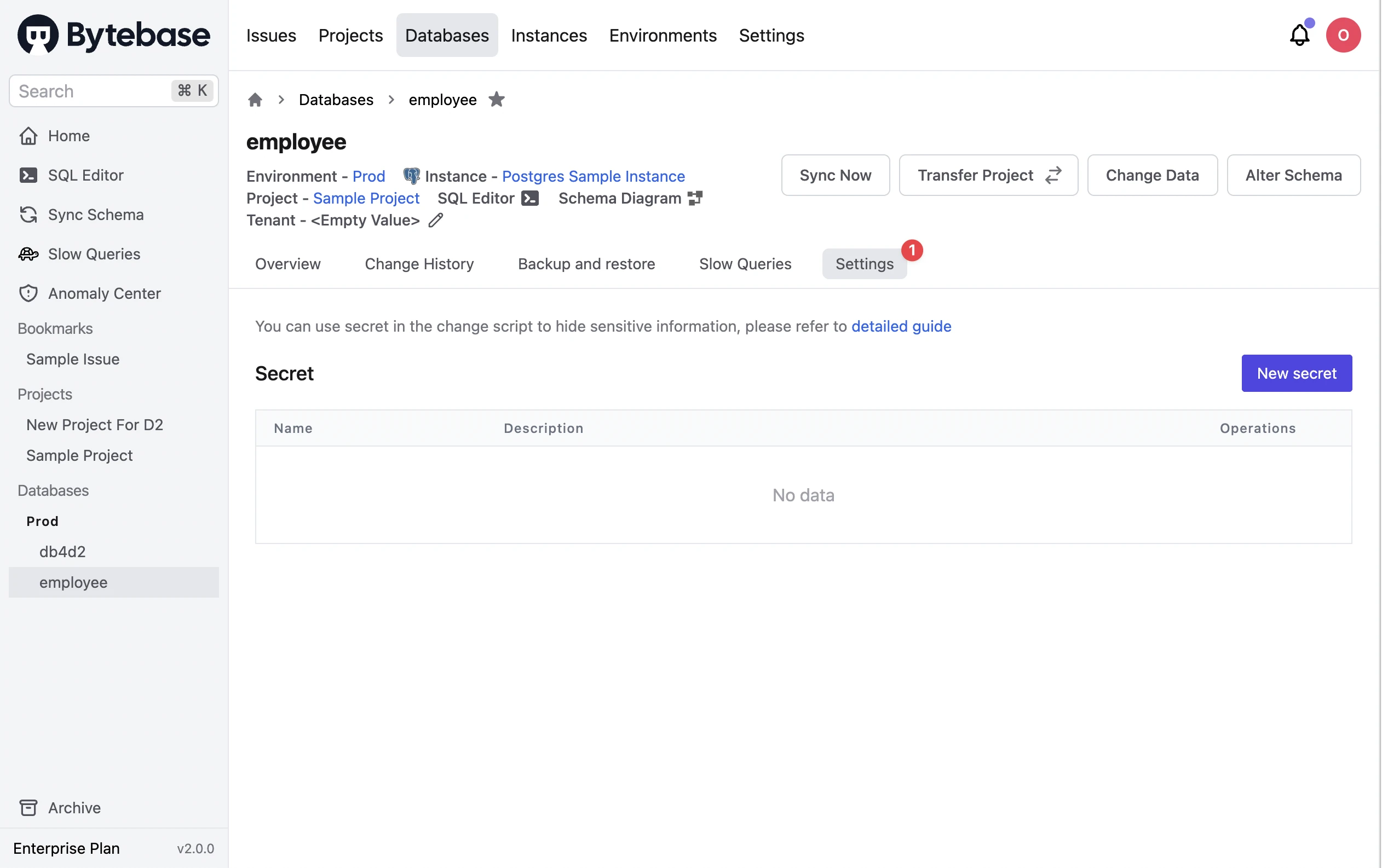Open the detailed guide link
Viewport: 1382px width, 868px height.
[901, 326]
